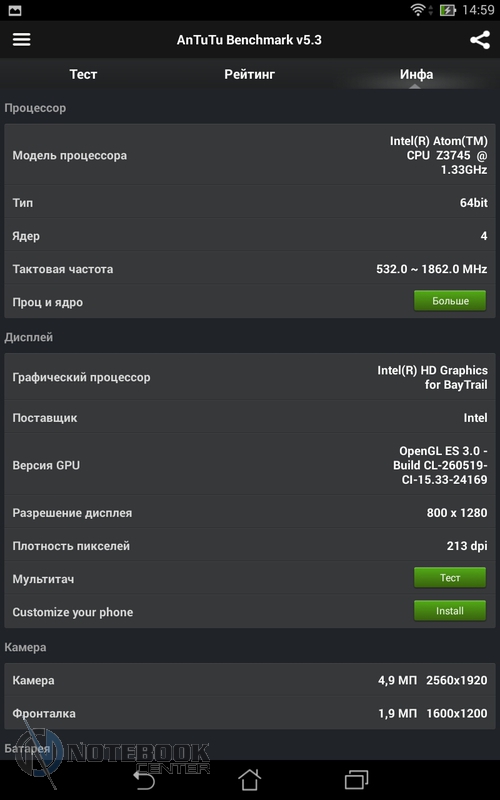
Task: Tap the Разрешение дисплея row
Action: coord(249,512)
